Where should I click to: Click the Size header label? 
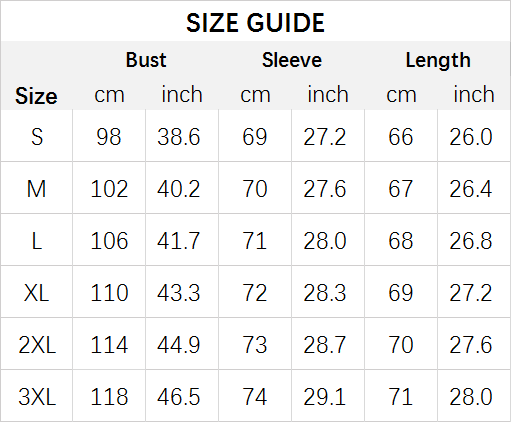point(36,96)
